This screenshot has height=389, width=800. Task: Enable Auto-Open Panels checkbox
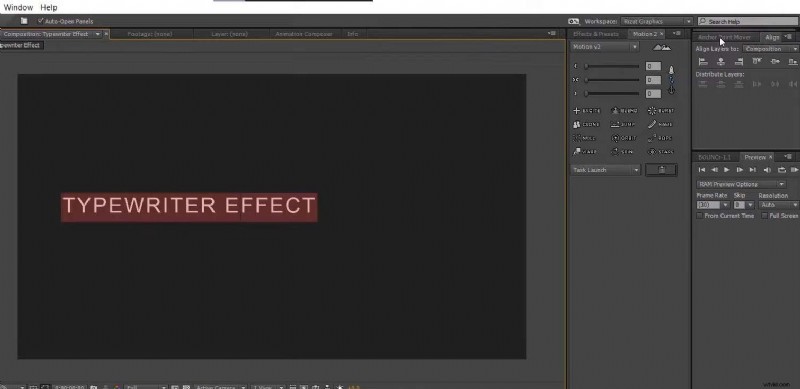pyautogui.click(x=41, y=21)
